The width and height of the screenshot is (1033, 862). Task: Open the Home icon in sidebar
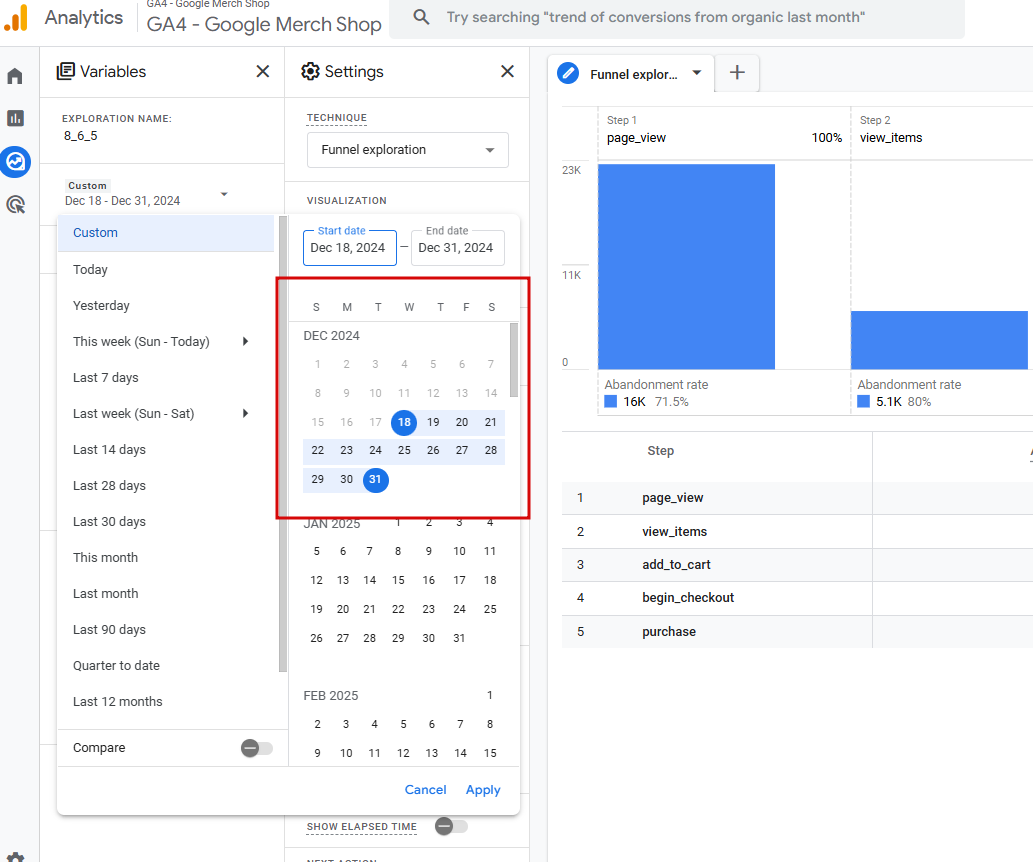tap(15, 76)
